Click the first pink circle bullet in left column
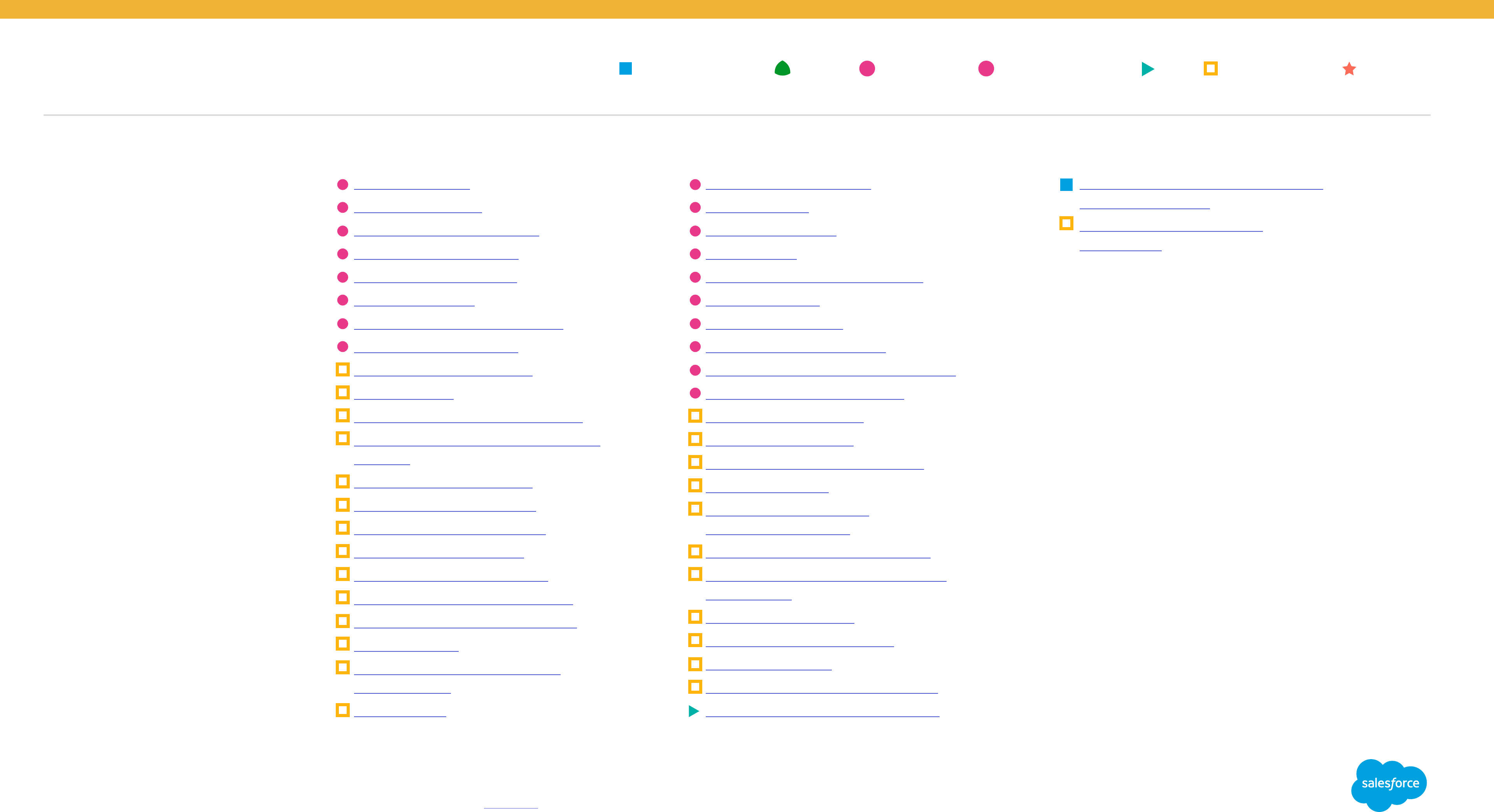1494x812 pixels. coord(343,184)
